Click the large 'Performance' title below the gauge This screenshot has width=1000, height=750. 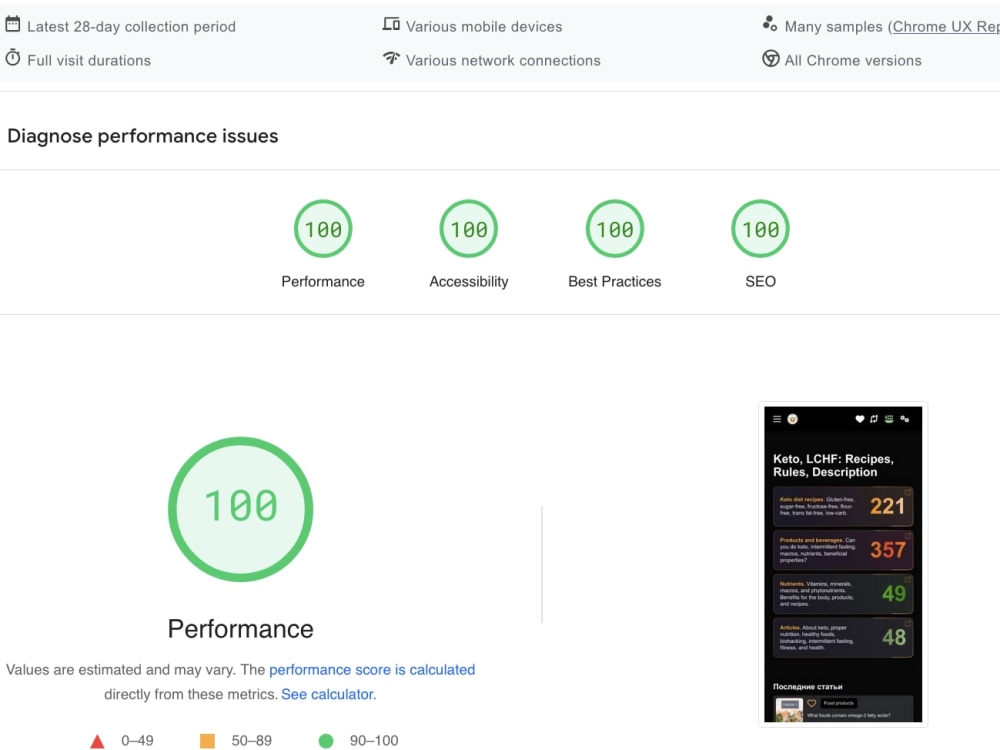click(240, 629)
